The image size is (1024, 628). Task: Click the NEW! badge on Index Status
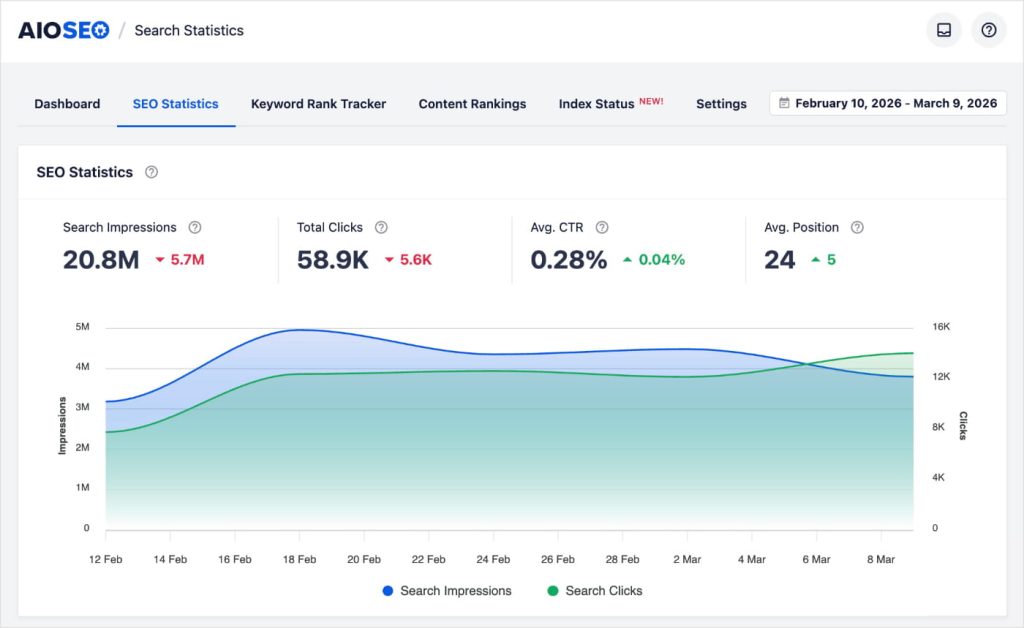pos(651,101)
